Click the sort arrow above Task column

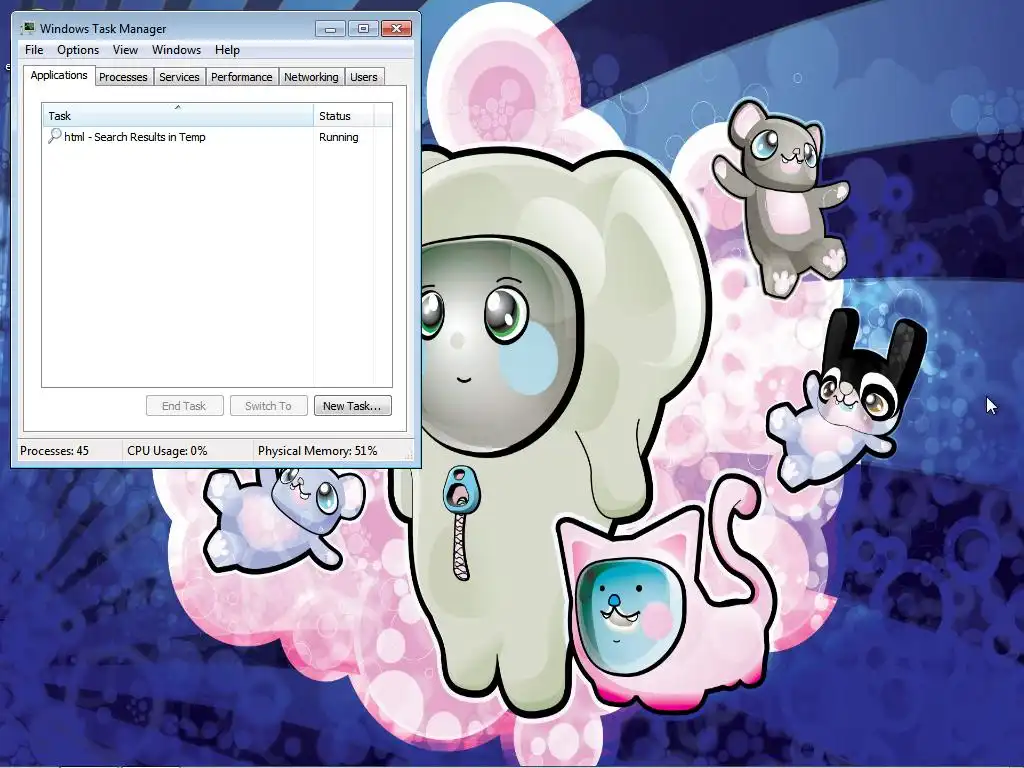[x=178, y=107]
